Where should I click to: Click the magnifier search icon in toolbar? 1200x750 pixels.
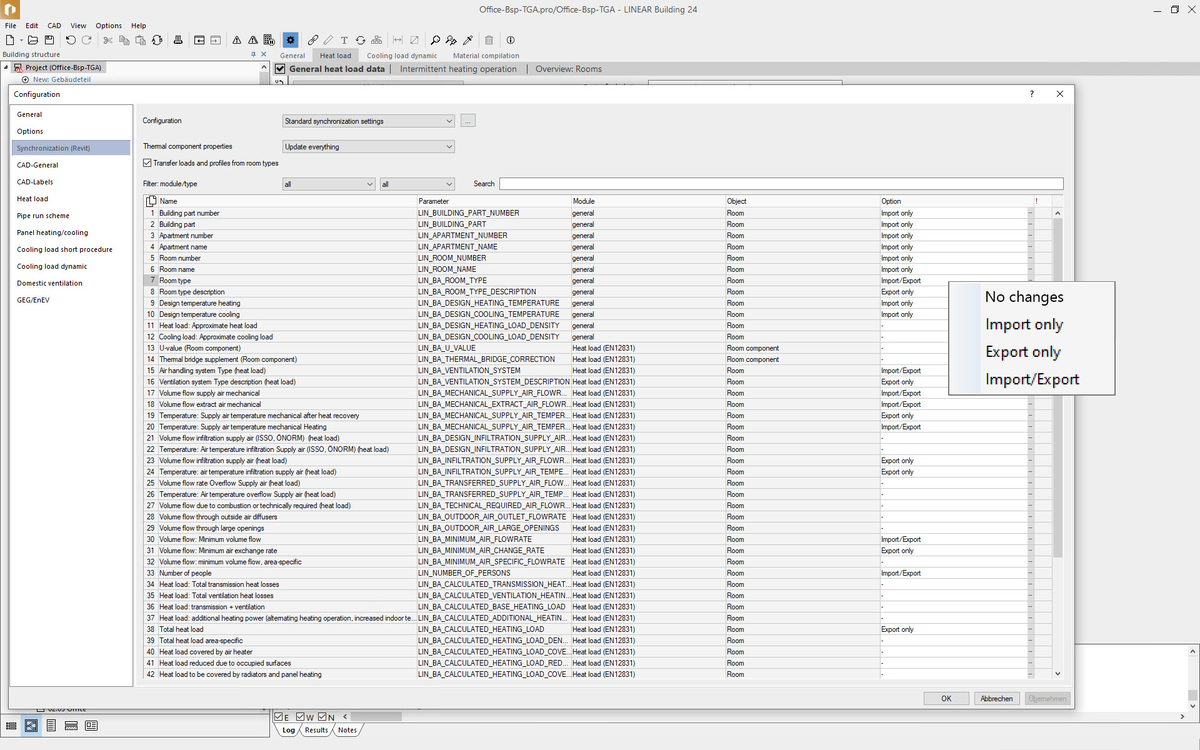click(435, 40)
